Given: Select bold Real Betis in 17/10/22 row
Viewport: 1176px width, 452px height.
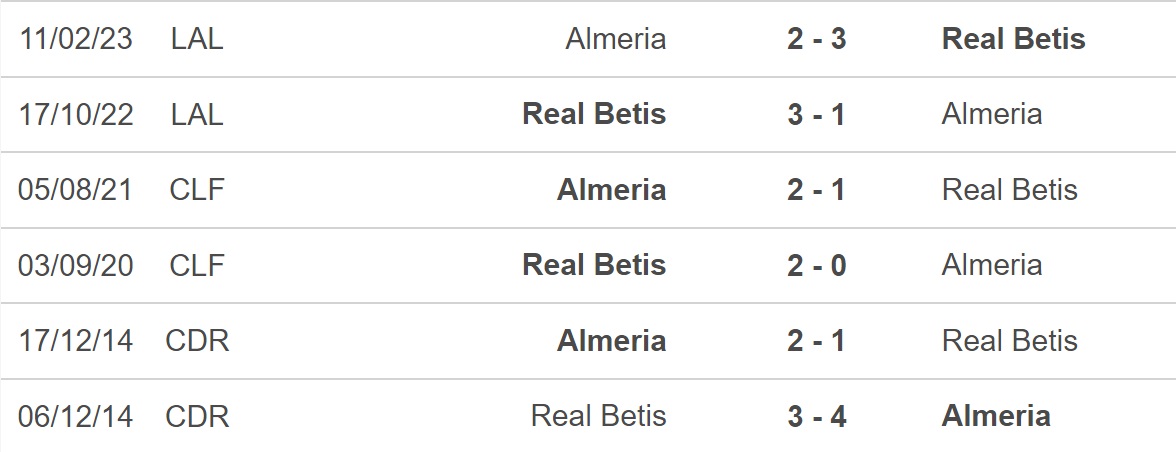Looking at the screenshot, I should point(594,114).
